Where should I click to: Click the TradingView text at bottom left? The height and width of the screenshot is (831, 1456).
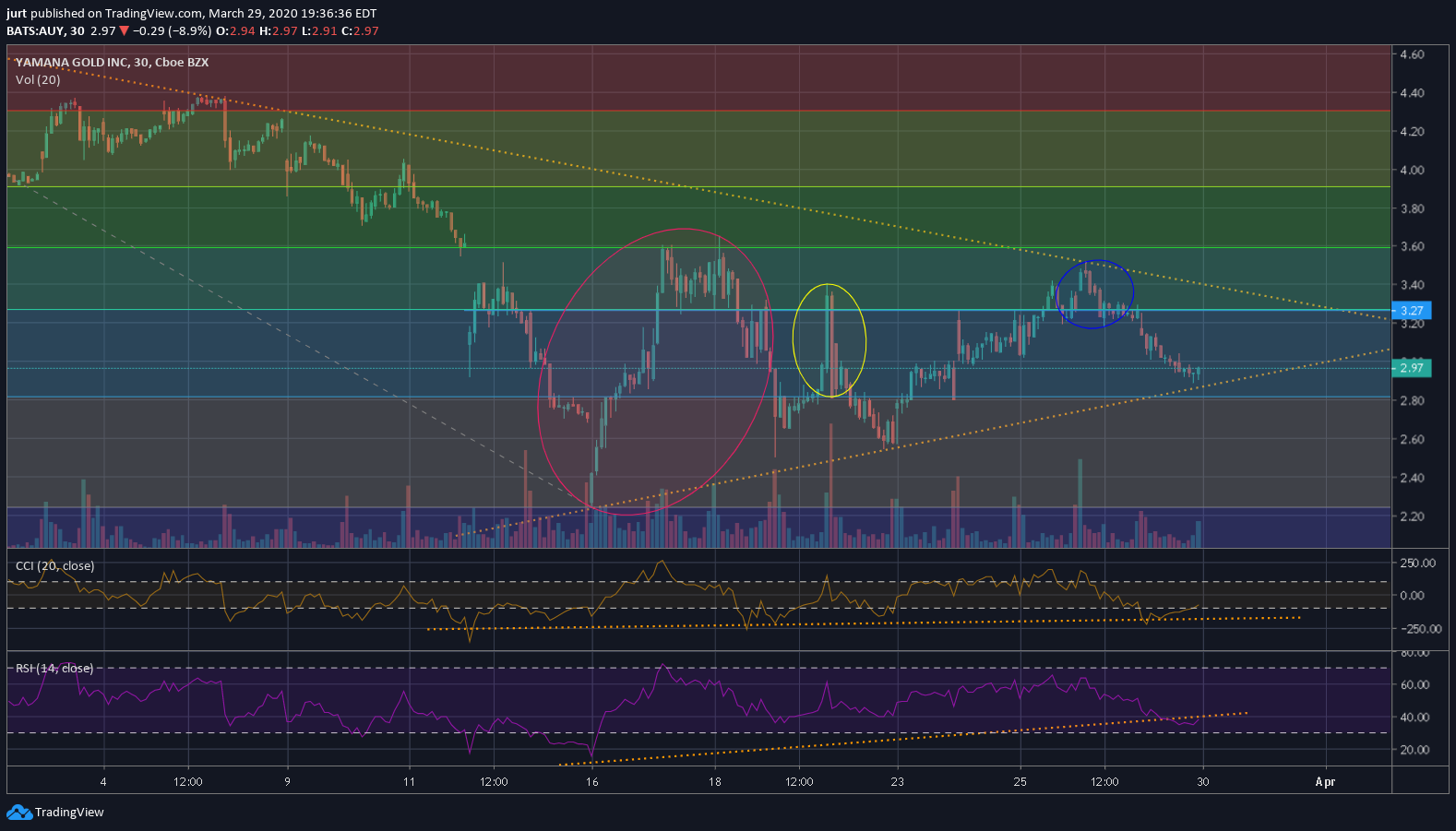point(69,813)
